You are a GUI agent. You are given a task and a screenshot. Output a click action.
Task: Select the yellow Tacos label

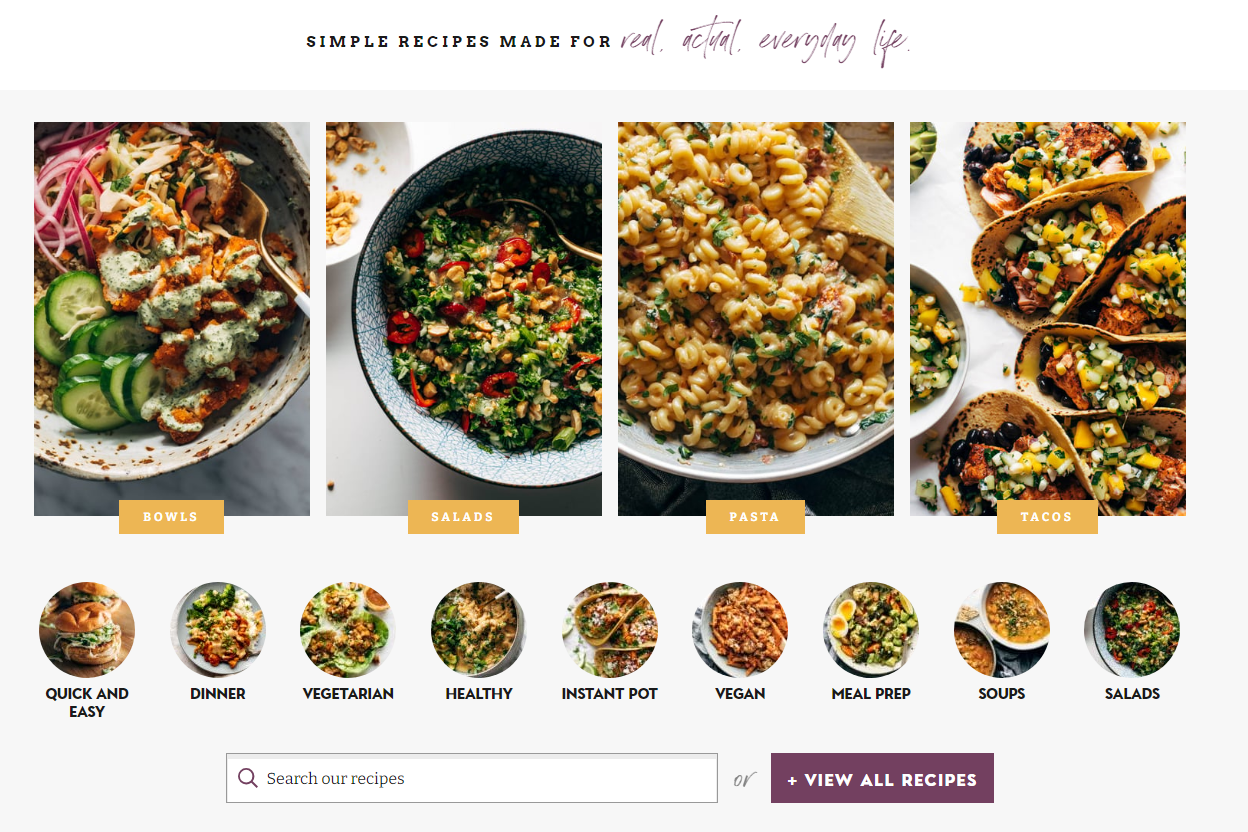(1047, 517)
